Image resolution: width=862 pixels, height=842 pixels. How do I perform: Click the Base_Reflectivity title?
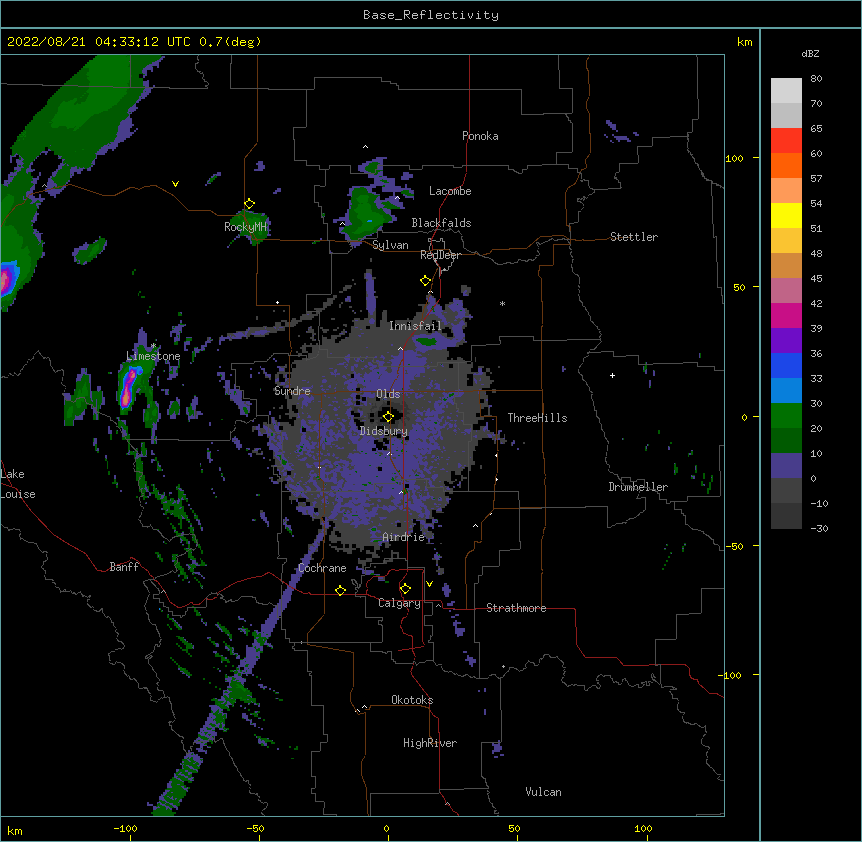pos(431,15)
